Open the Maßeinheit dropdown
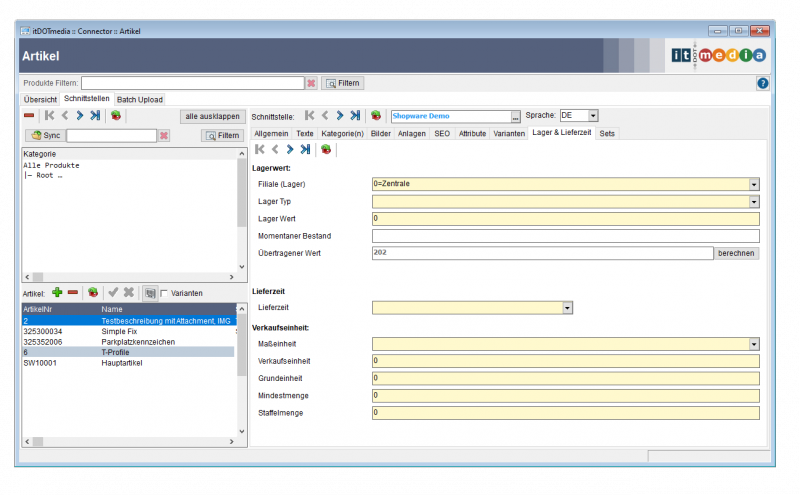800x495 pixels. [753, 344]
